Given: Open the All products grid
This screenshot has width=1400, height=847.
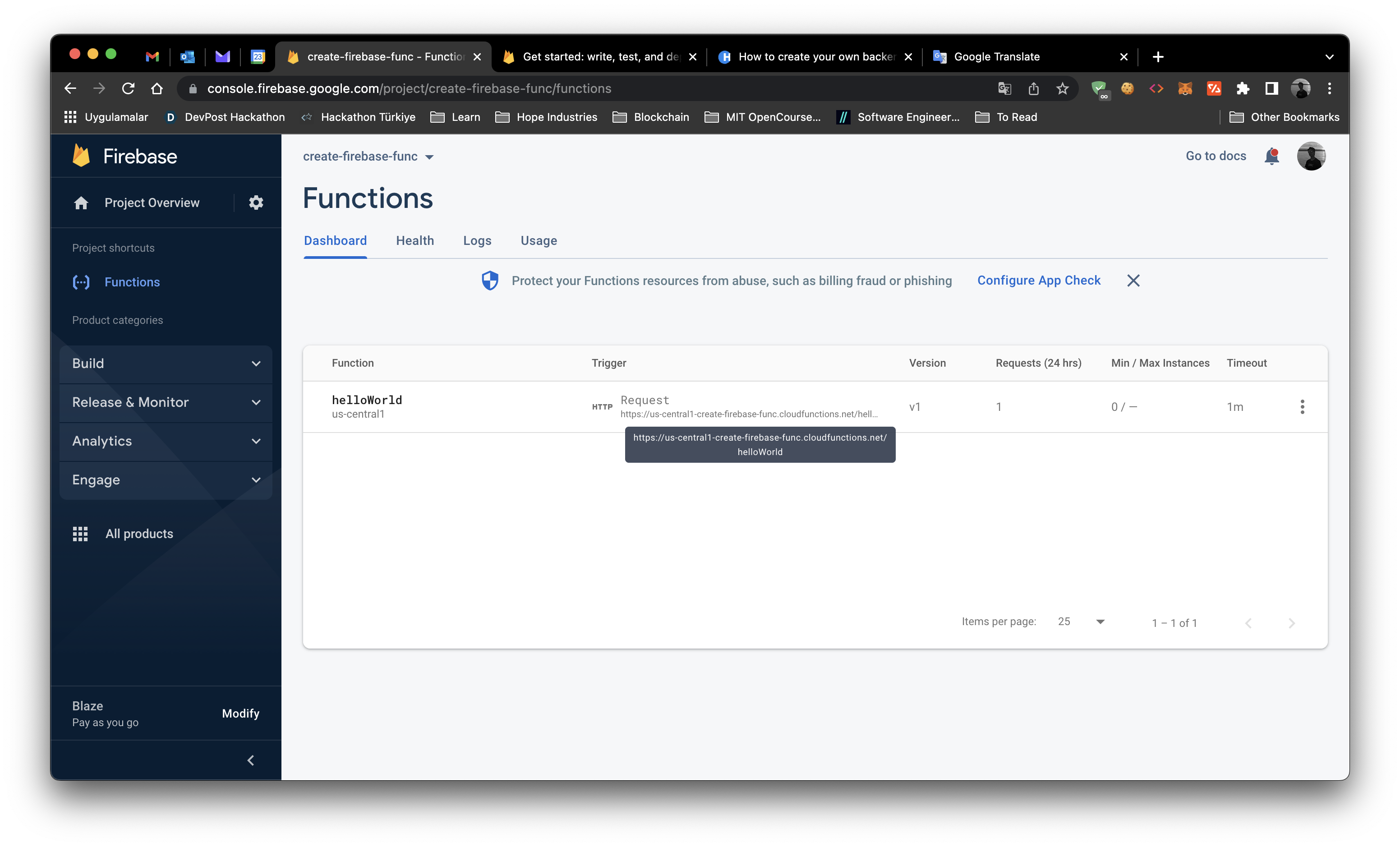Looking at the screenshot, I should coord(138,534).
